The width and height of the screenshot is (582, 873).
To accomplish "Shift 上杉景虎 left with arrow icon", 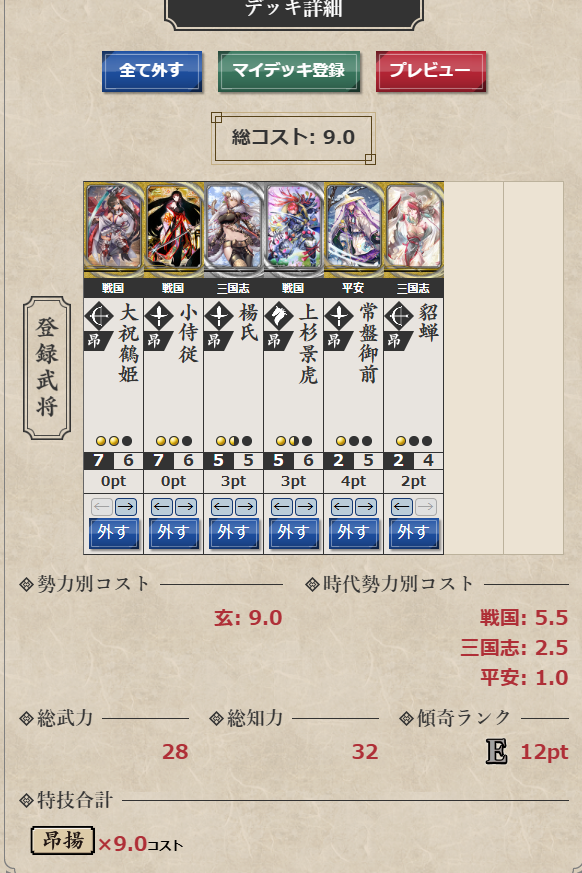I will (282, 507).
